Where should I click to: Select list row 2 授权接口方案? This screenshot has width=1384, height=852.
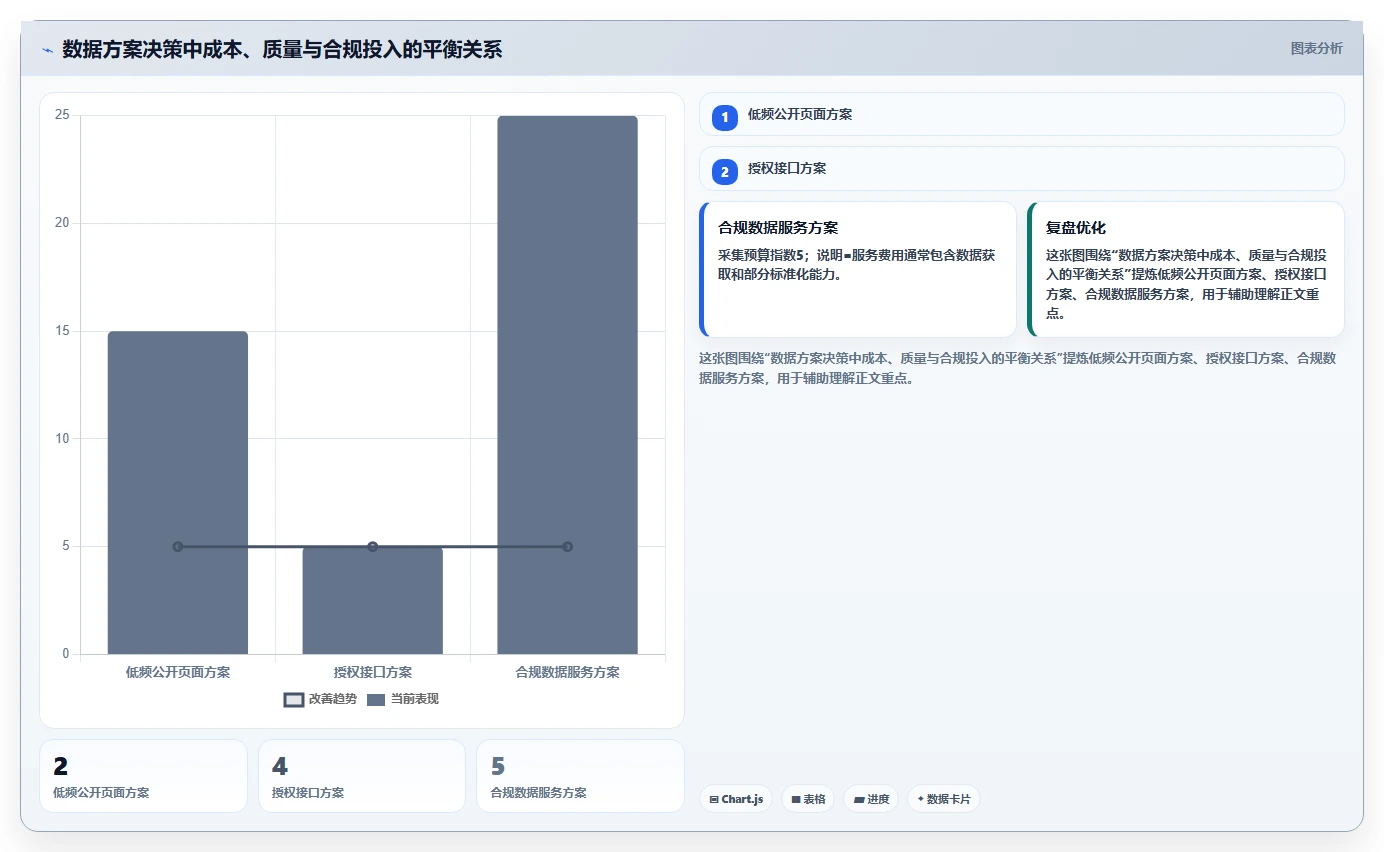click(x=1022, y=168)
